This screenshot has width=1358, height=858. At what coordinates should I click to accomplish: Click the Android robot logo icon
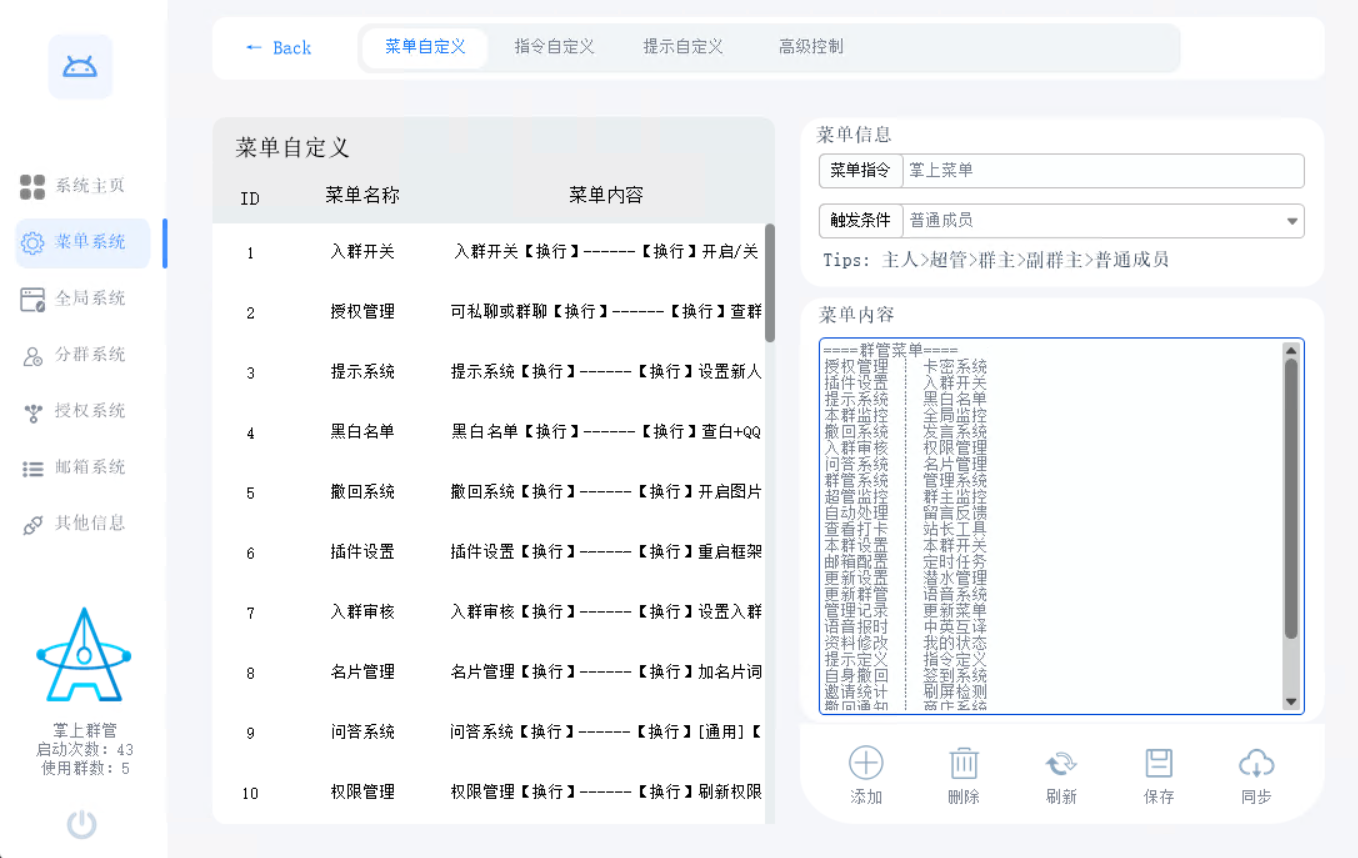pyautogui.click(x=81, y=67)
